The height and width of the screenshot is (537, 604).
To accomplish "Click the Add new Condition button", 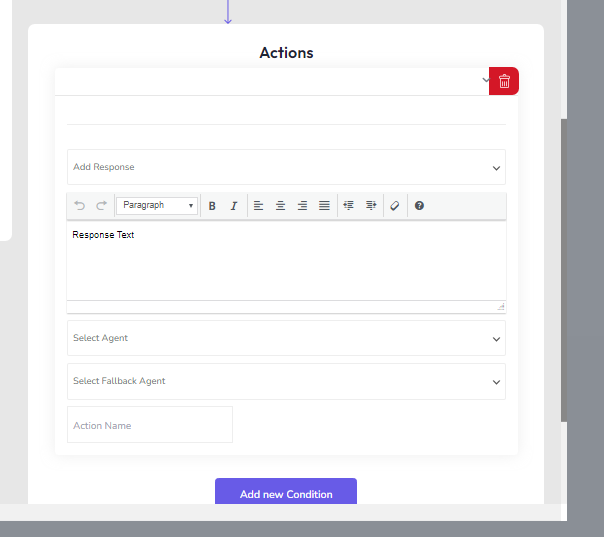I will click(286, 492).
